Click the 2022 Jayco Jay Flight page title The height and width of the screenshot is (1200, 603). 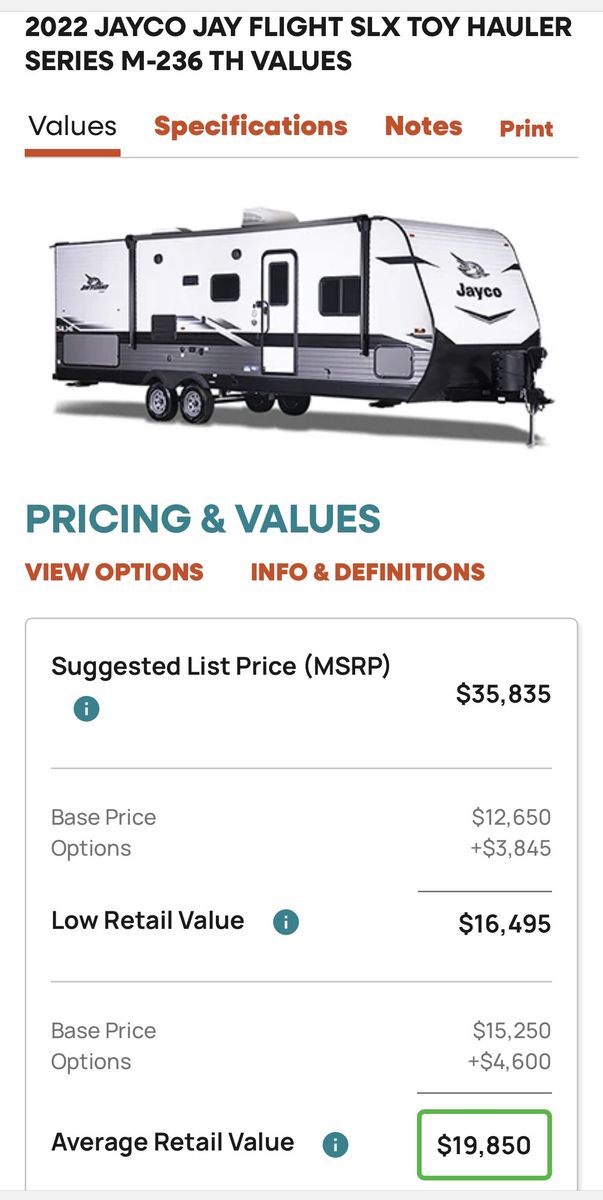tap(298, 44)
